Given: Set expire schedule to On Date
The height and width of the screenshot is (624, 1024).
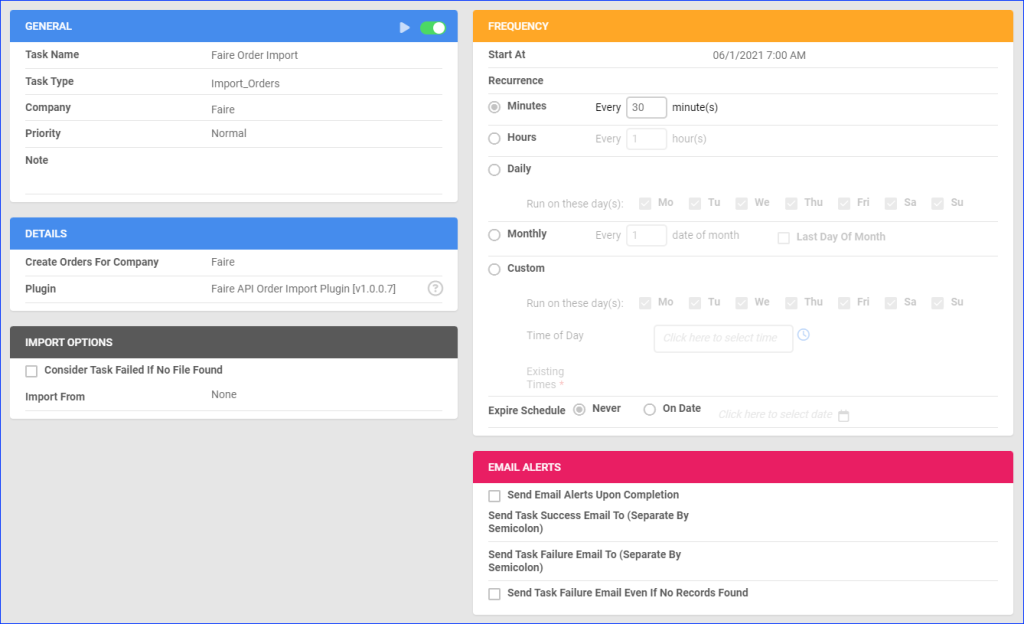Looking at the screenshot, I should pyautogui.click(x=650, y=409).
